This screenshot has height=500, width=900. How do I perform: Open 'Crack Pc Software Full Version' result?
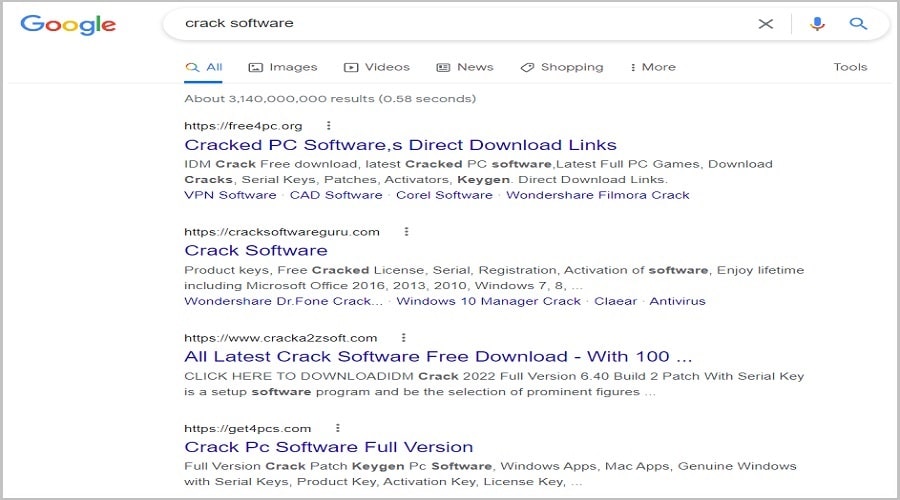click(x=329, y=447)
